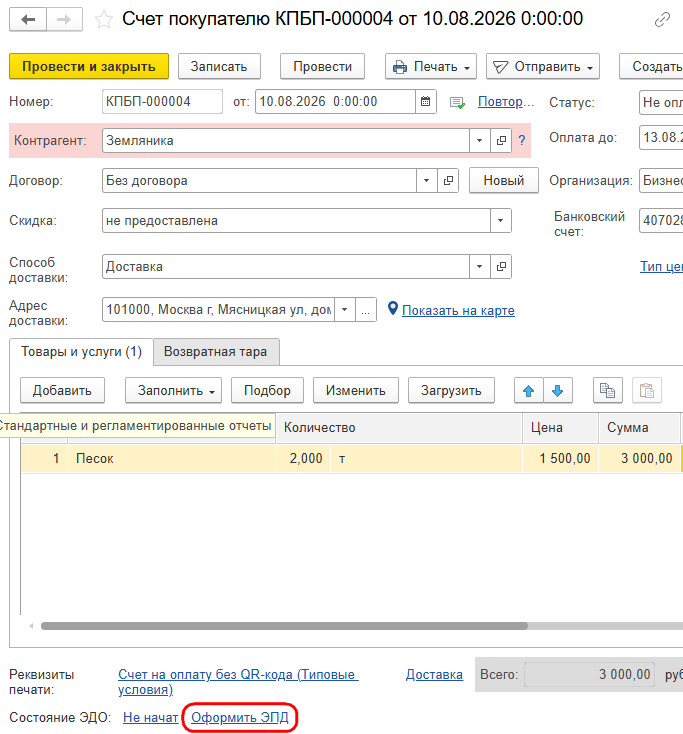This screenshot has height=734, width=683.
Task: Click the Организация field
Action: coord(661,180)
